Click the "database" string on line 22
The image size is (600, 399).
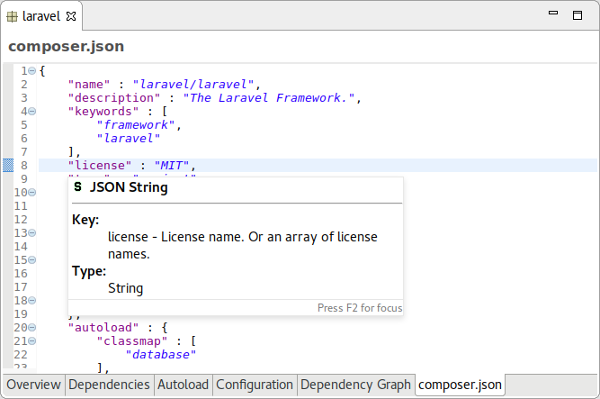point(161,355)
